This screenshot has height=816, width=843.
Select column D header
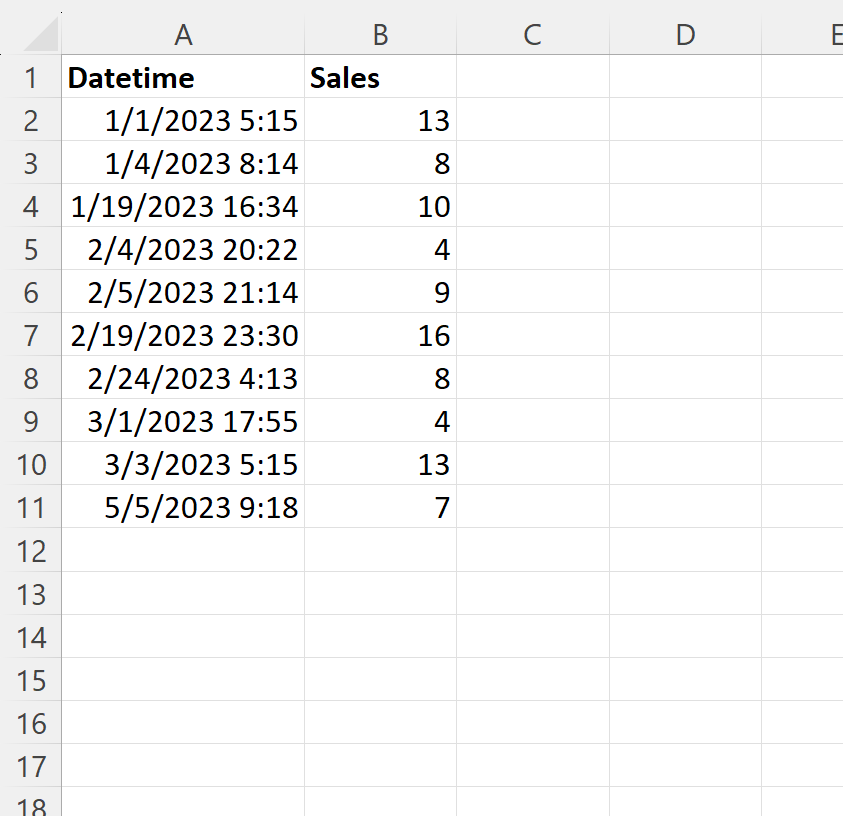[x=685, y=34]
